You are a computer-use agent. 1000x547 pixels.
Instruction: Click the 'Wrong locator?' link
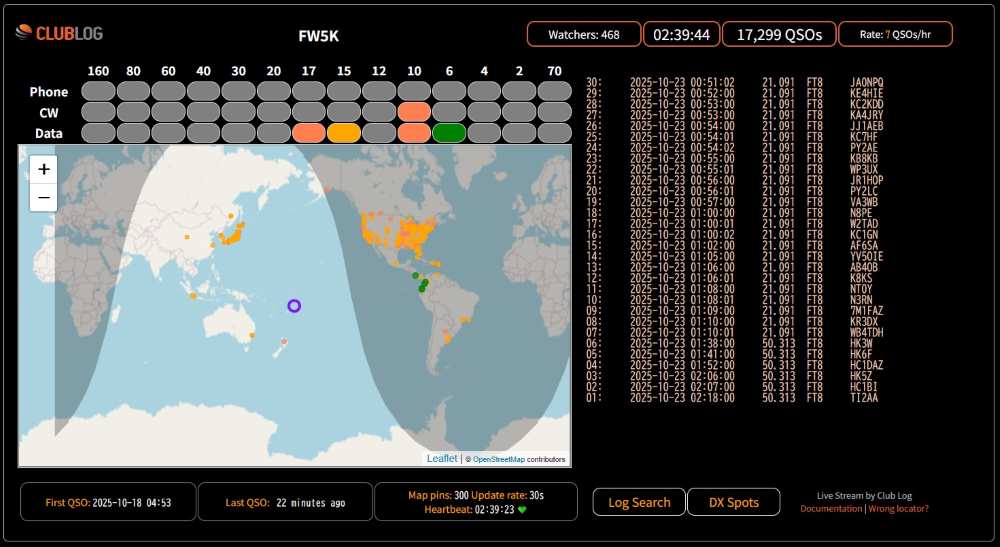[x=898, y=509]
